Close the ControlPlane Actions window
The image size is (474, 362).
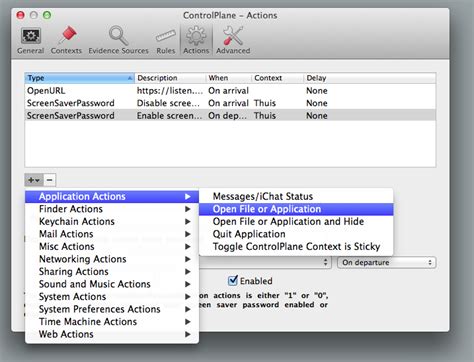tap(21, 15)
